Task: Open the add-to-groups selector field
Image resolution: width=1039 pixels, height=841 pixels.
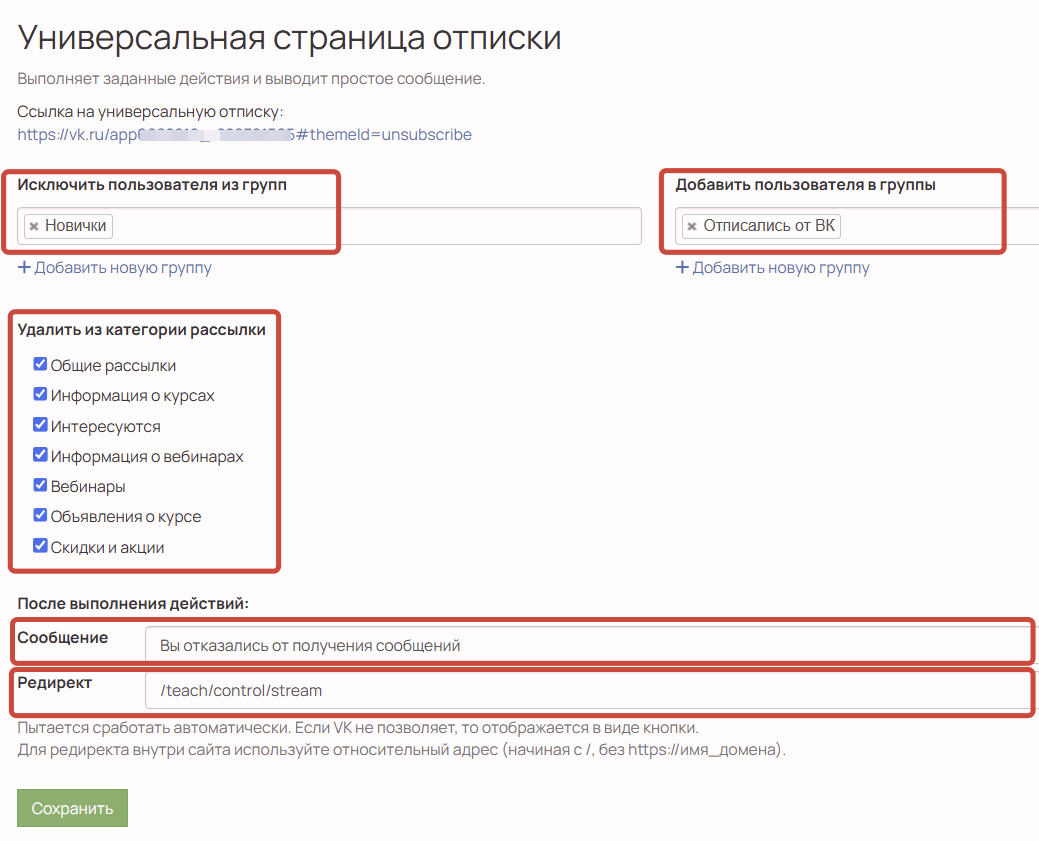Action: click(857, 226)
